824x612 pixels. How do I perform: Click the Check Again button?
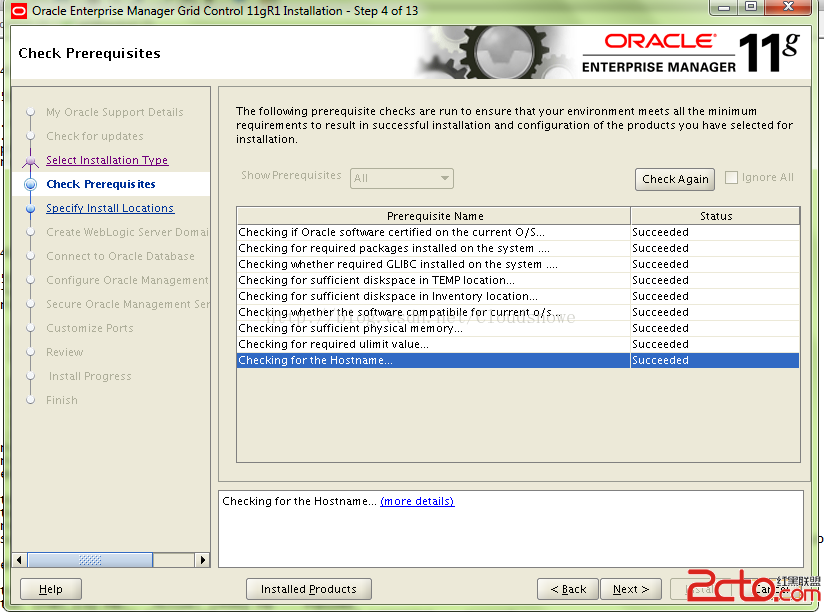tap(675, 179)
